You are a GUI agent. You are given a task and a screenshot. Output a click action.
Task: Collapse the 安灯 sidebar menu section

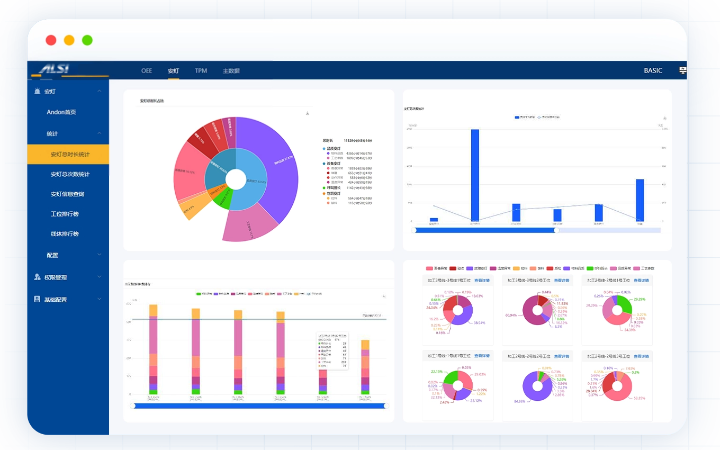click(101, 91)
